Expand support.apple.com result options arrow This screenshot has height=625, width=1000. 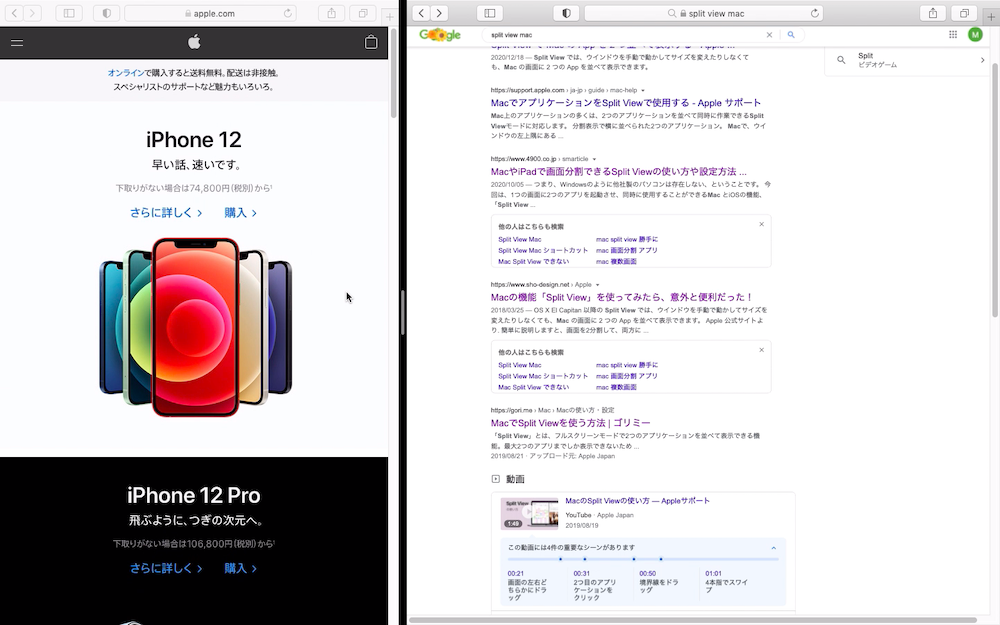[643, 91]
